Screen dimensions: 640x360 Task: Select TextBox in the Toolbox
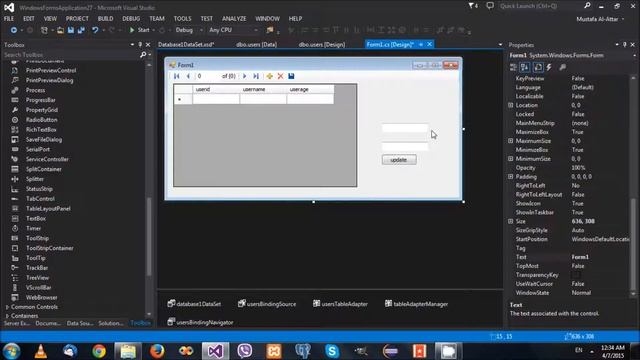pos(36,218)
